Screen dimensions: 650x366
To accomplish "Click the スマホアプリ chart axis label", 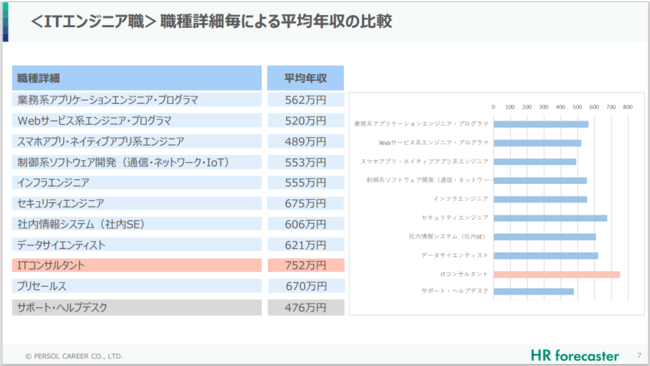I will (424, 161).
